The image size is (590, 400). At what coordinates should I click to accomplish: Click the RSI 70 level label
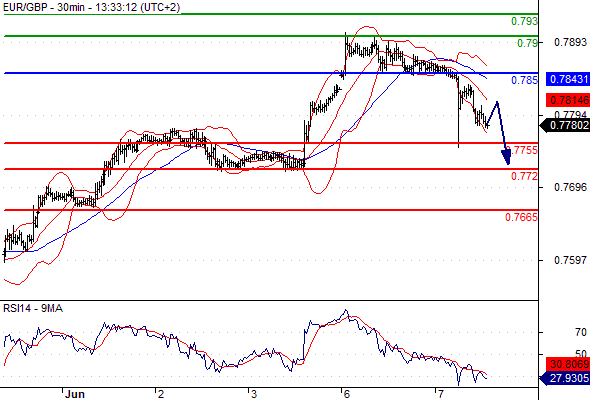581,332
